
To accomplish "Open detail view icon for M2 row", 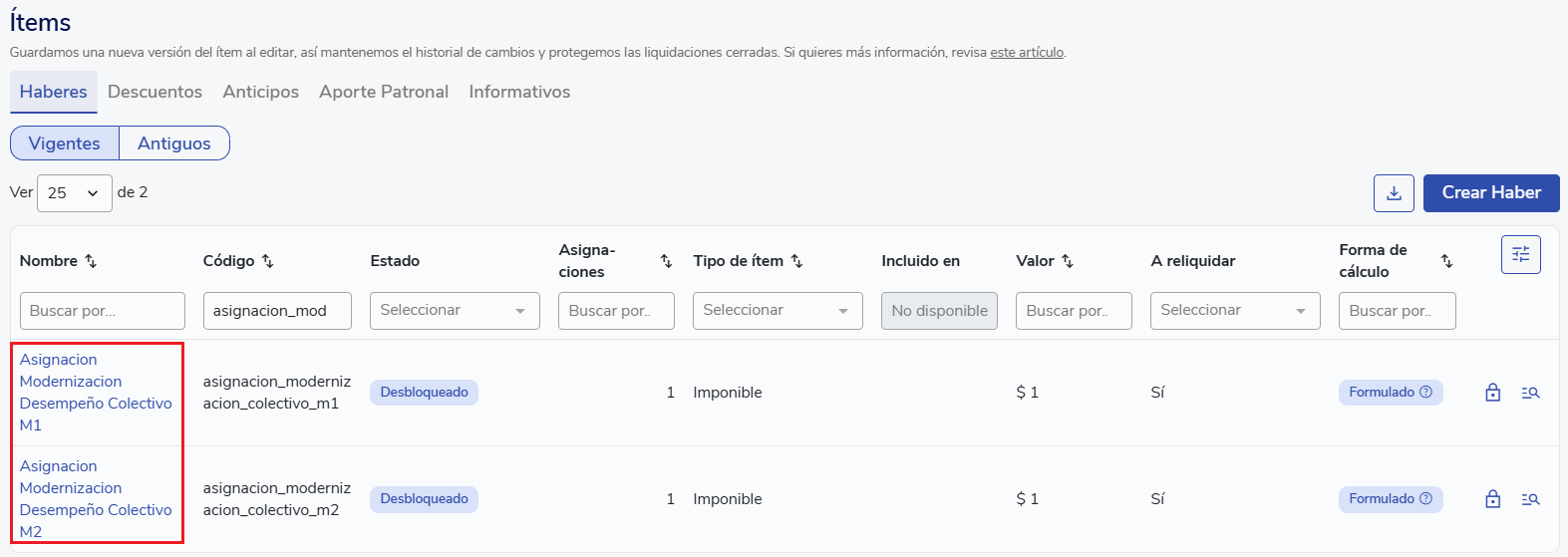I will click(1530, 499).
